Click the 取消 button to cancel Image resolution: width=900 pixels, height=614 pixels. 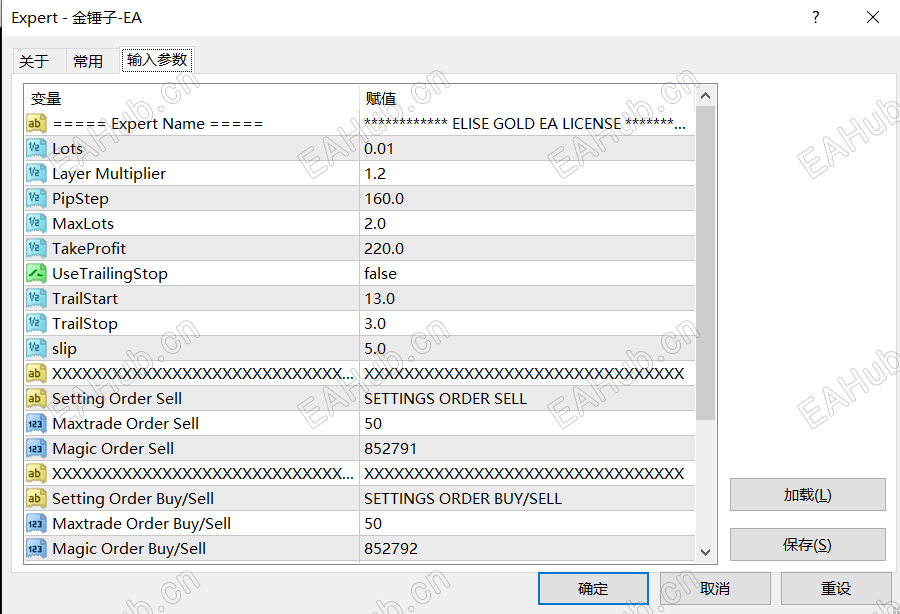click(714, 588)
